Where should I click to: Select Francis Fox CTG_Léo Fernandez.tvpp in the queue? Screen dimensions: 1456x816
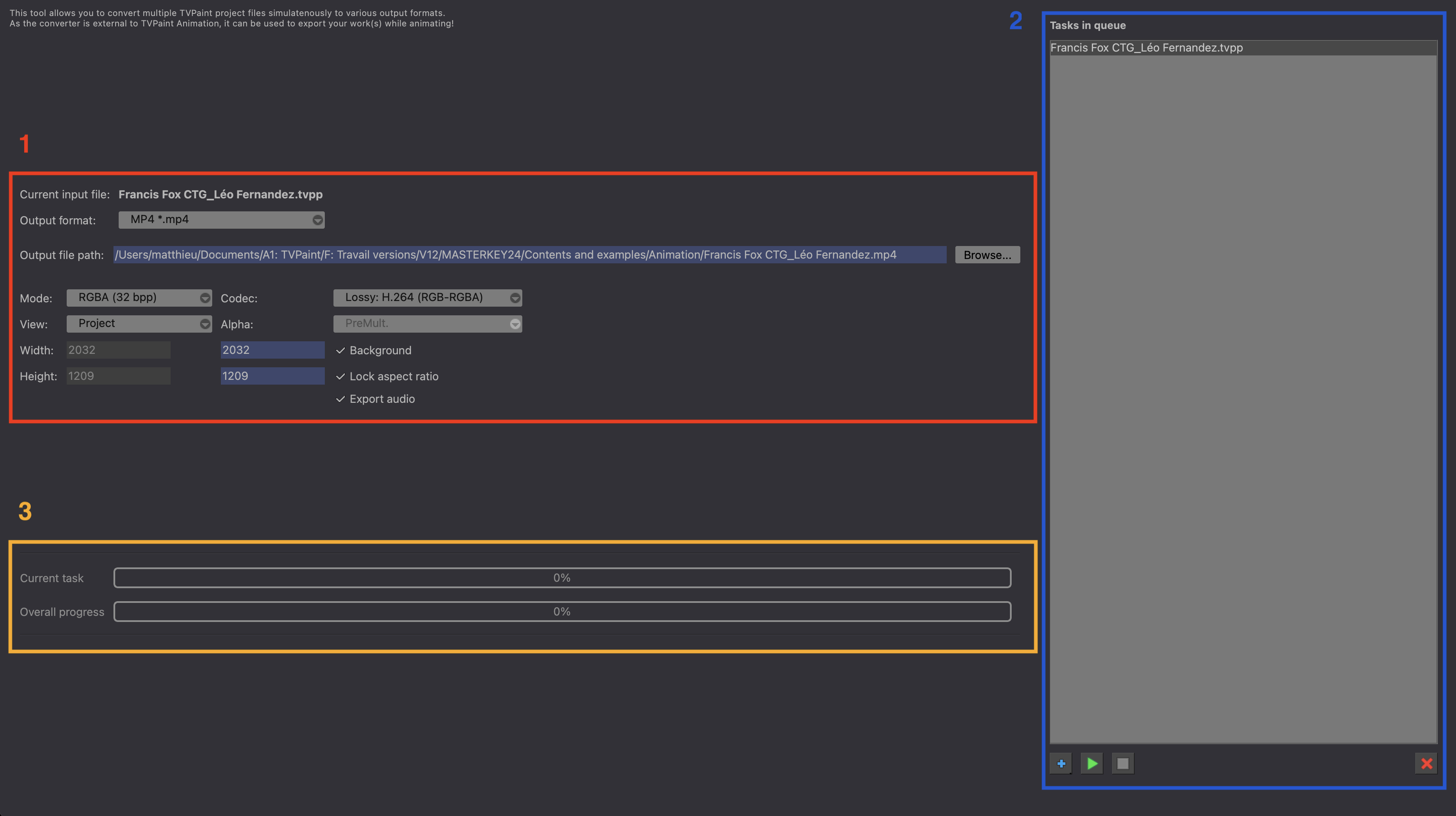(1146, 48)
